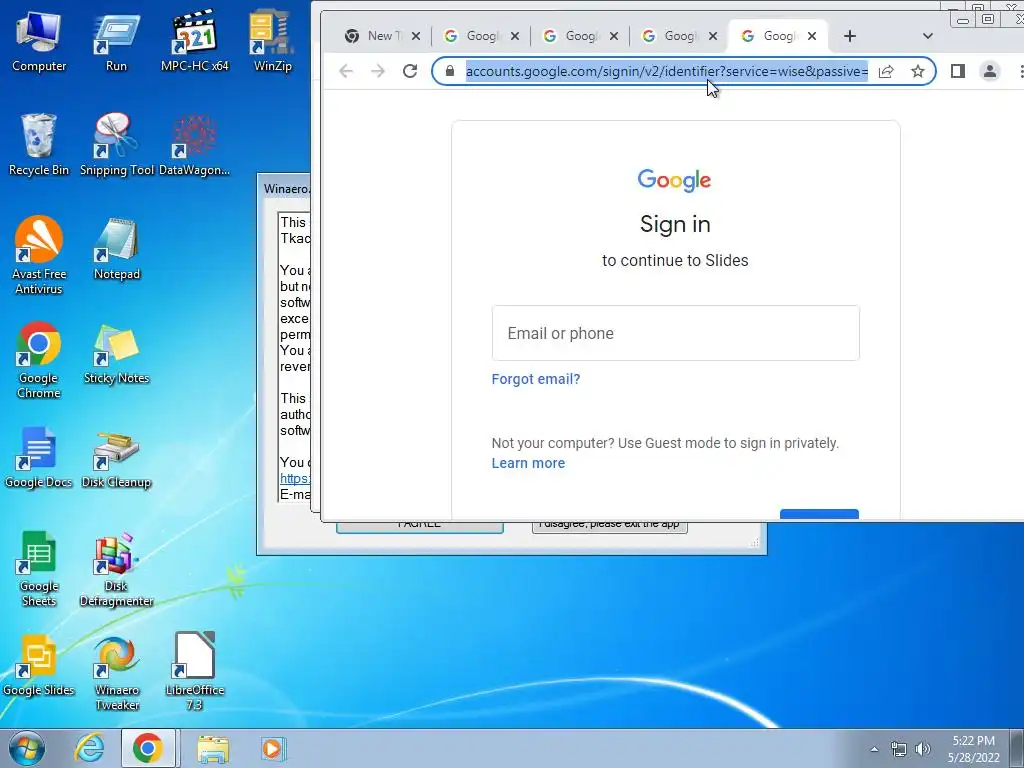View site info via padlock icon
The height and width of the screenshot is (768, 1024).
pyautogui.click(x=449, y=71)
